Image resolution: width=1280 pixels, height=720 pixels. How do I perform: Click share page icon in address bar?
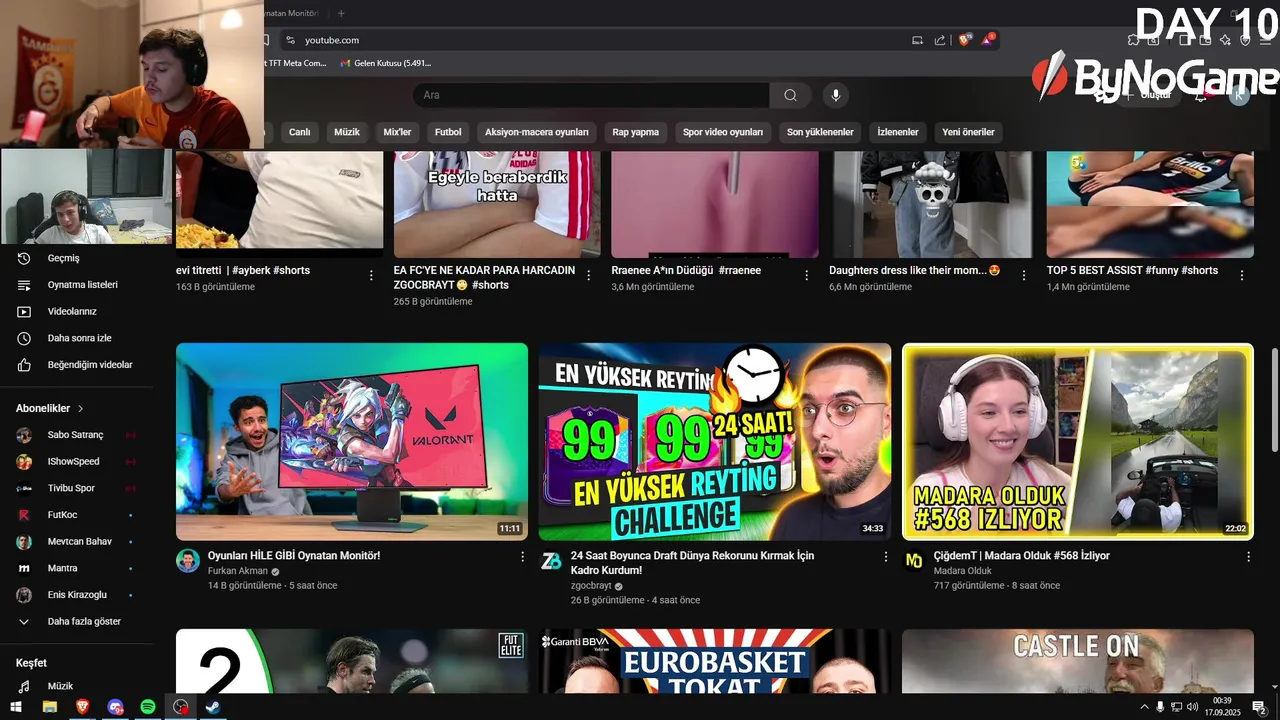coord(940,40)
